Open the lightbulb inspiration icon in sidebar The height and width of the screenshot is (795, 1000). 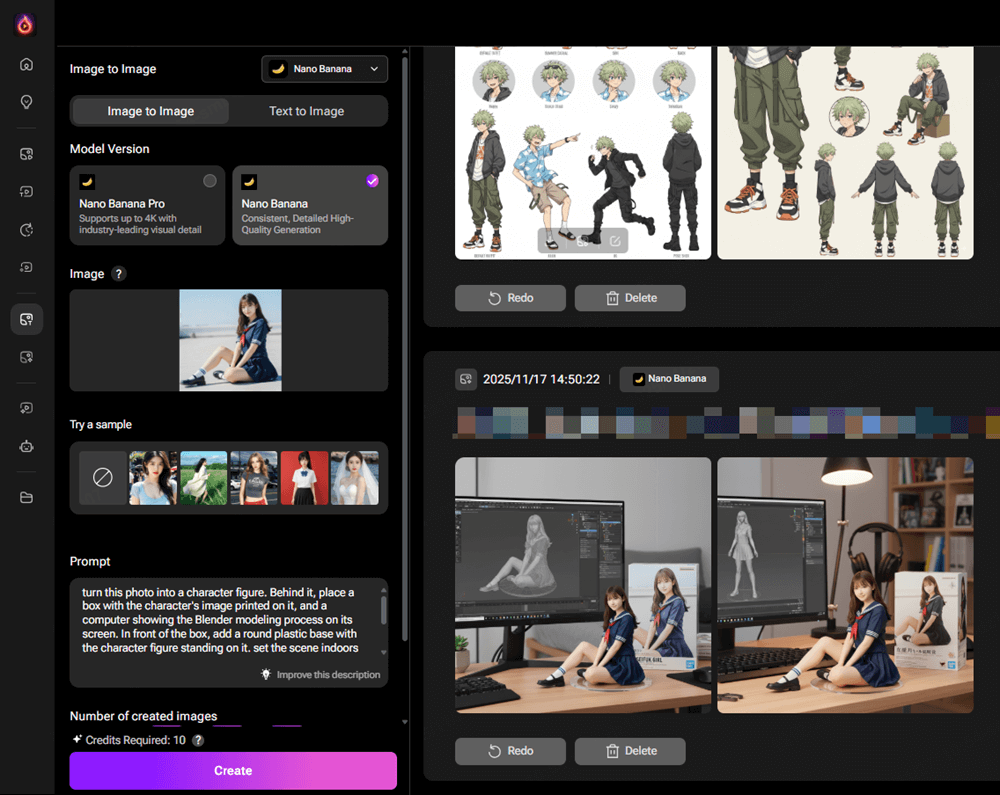coord(26,102)
